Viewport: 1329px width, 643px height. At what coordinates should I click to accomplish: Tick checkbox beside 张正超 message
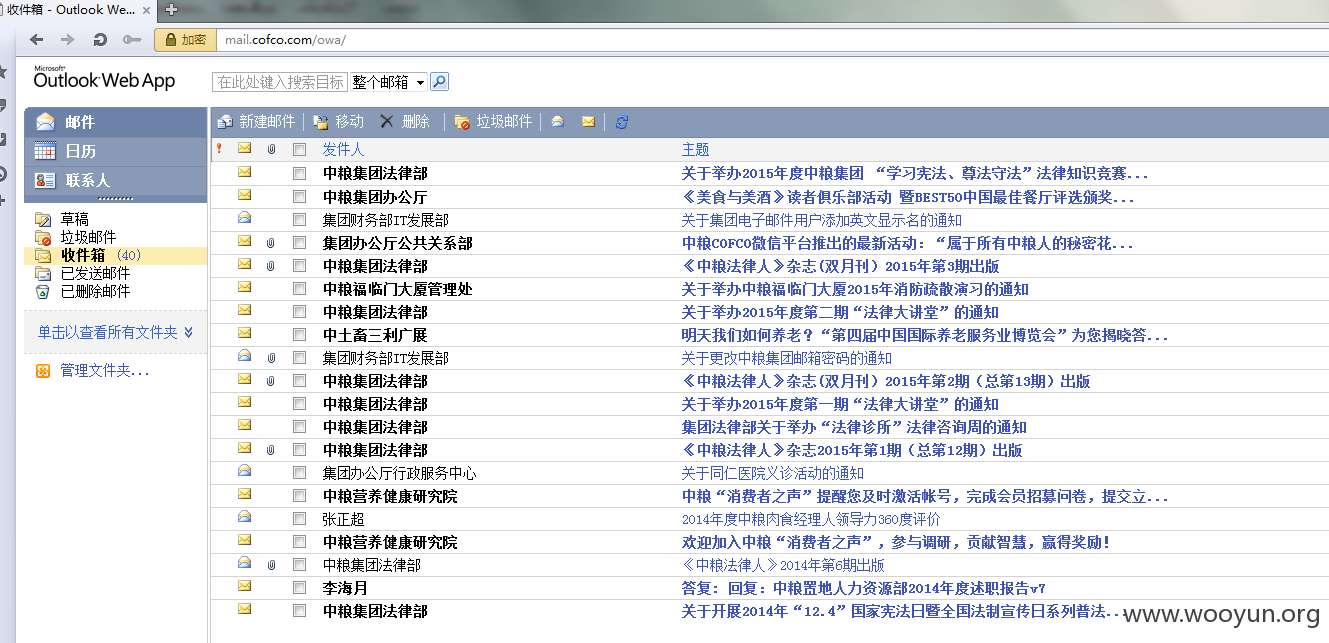[299, 518]
